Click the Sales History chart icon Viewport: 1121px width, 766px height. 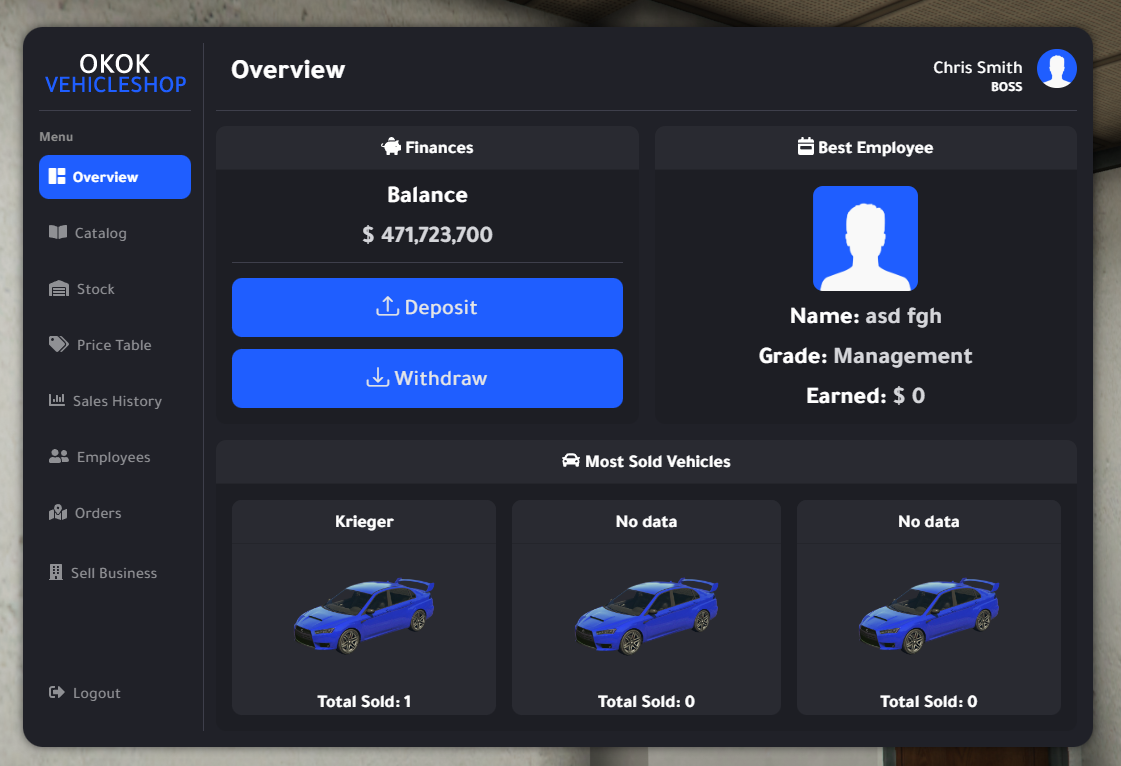tap(57, 401)
